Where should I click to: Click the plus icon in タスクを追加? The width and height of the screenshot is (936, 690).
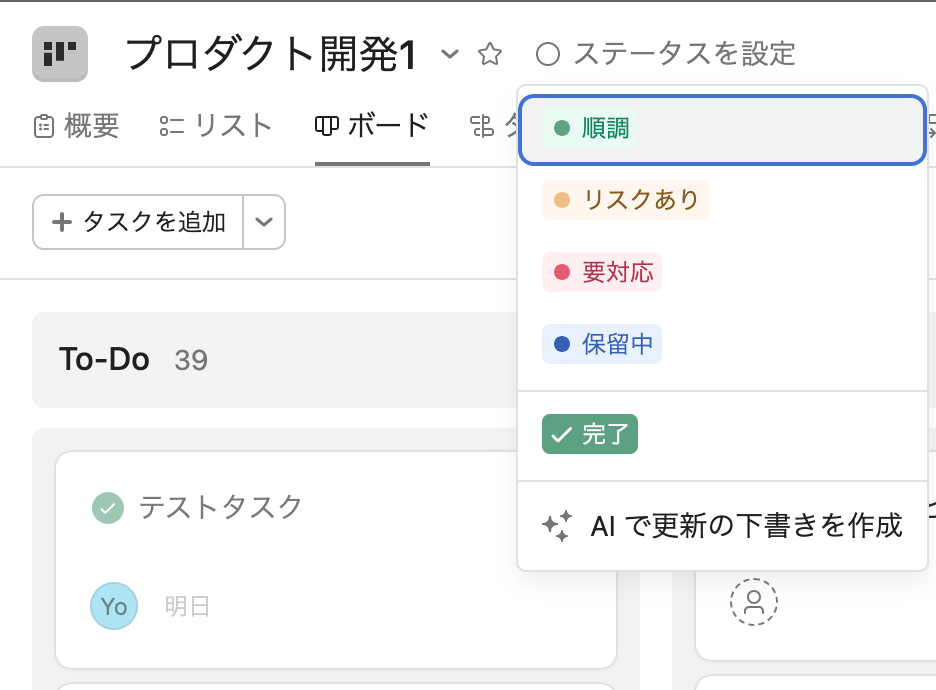61,222
